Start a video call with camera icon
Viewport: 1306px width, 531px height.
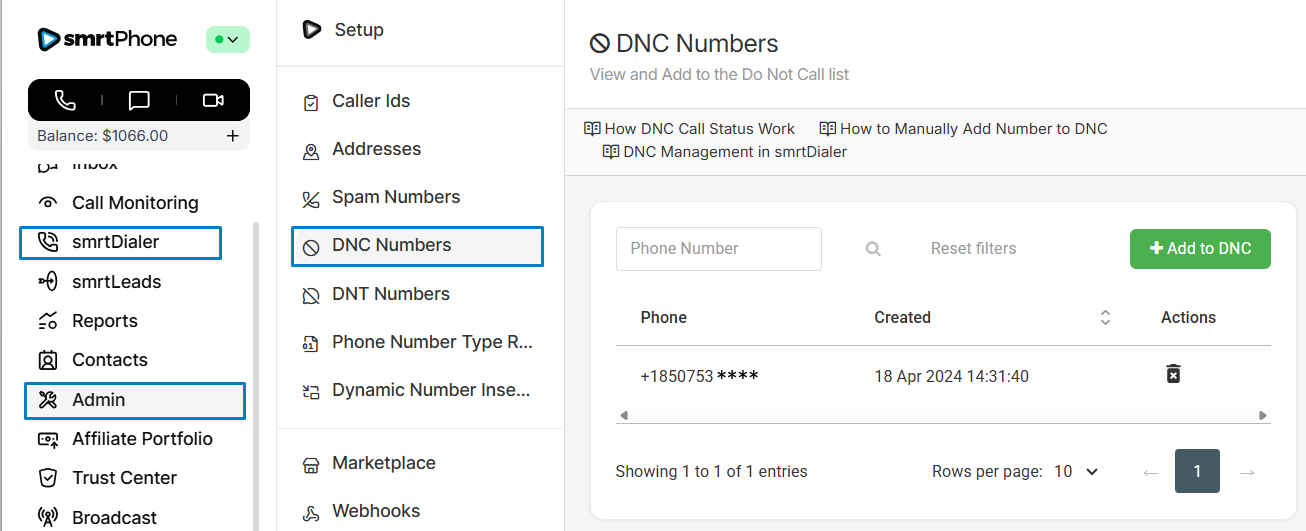212,100
